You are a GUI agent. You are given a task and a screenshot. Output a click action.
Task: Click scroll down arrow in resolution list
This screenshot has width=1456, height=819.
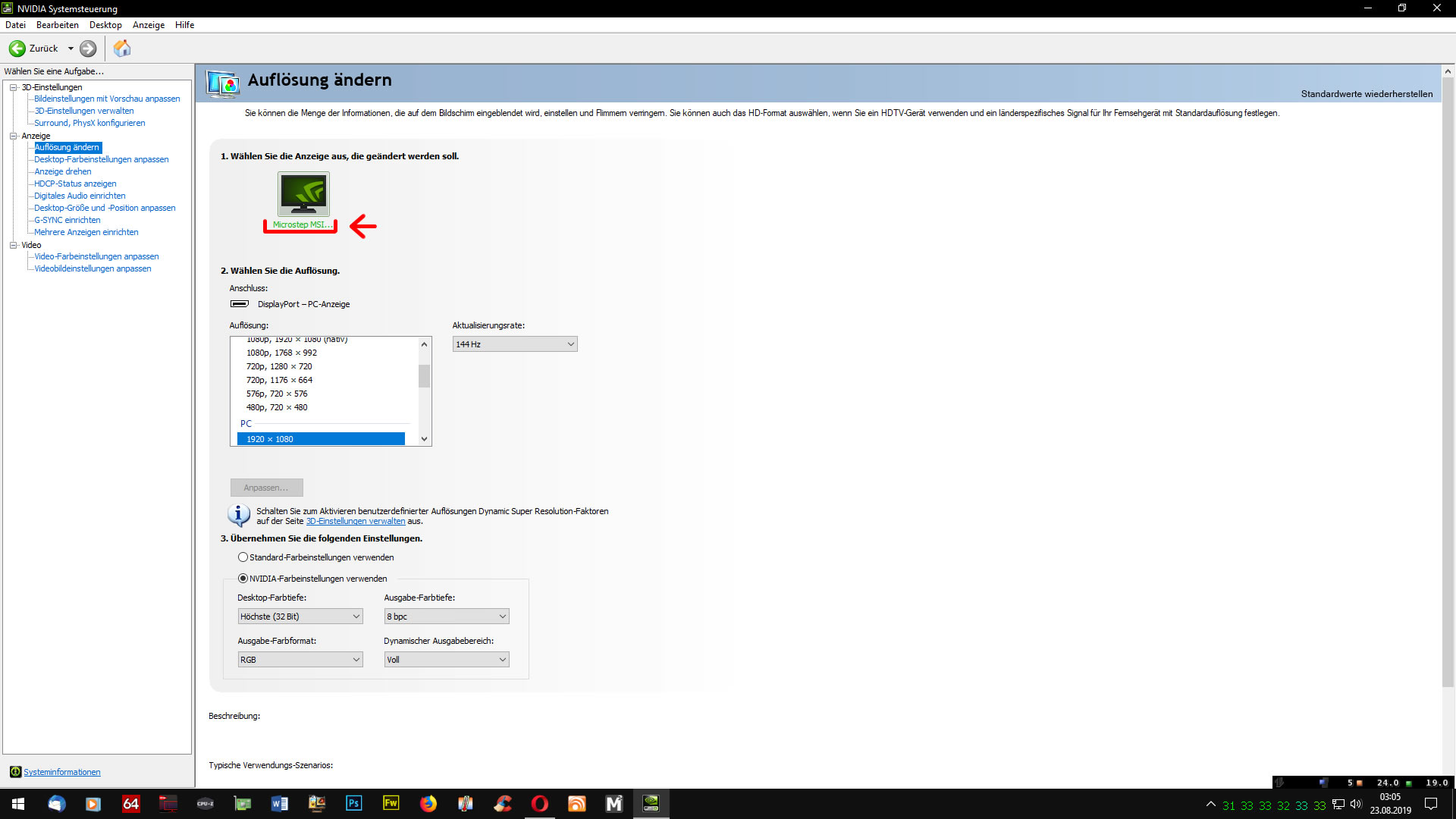click(x=424, y=439)
